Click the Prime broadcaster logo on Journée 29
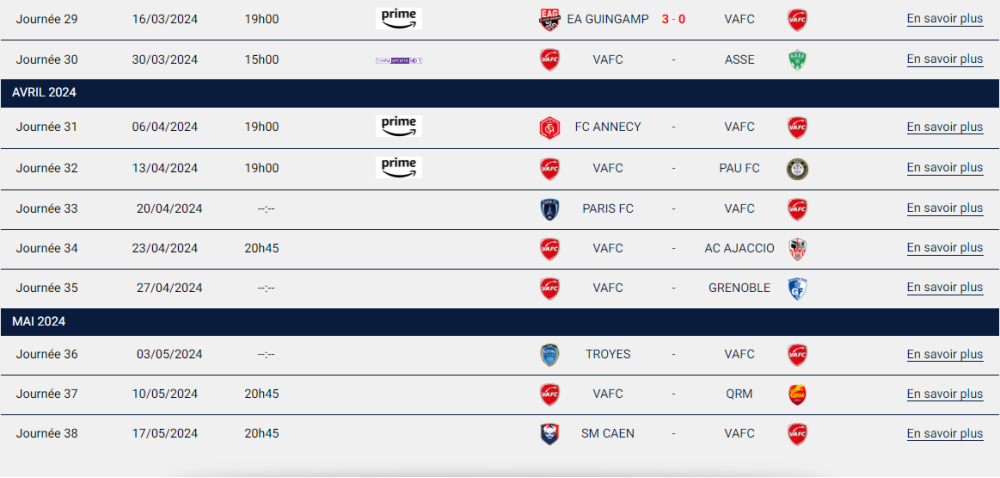Screen dimensions: 1000x478 click(399, 19)
